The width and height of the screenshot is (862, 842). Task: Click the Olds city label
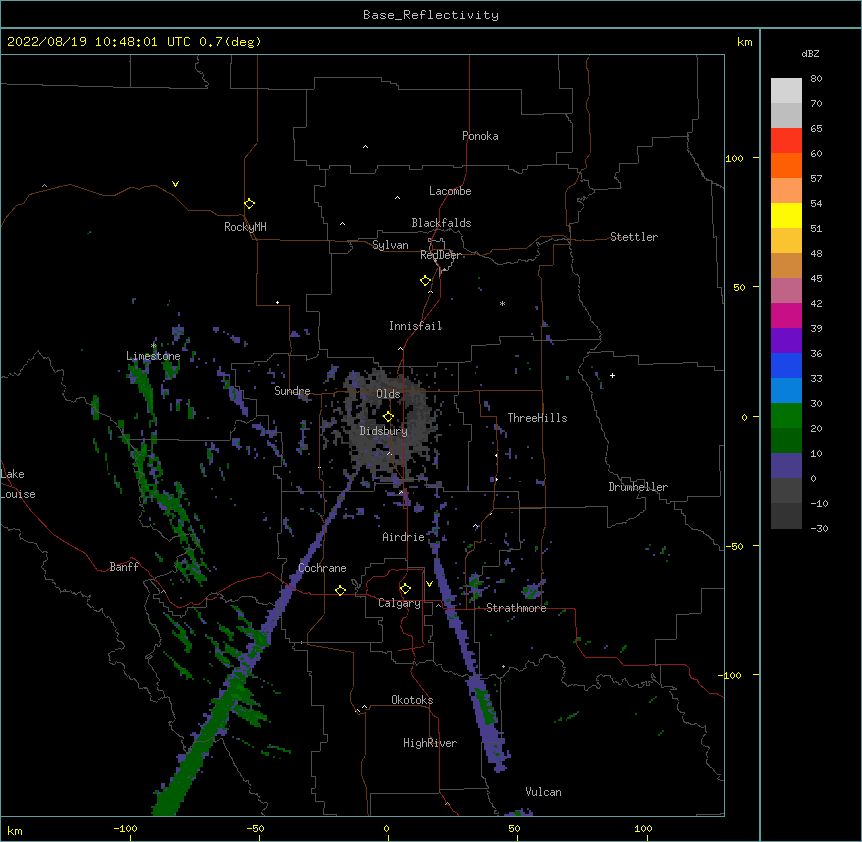point(388,394)
